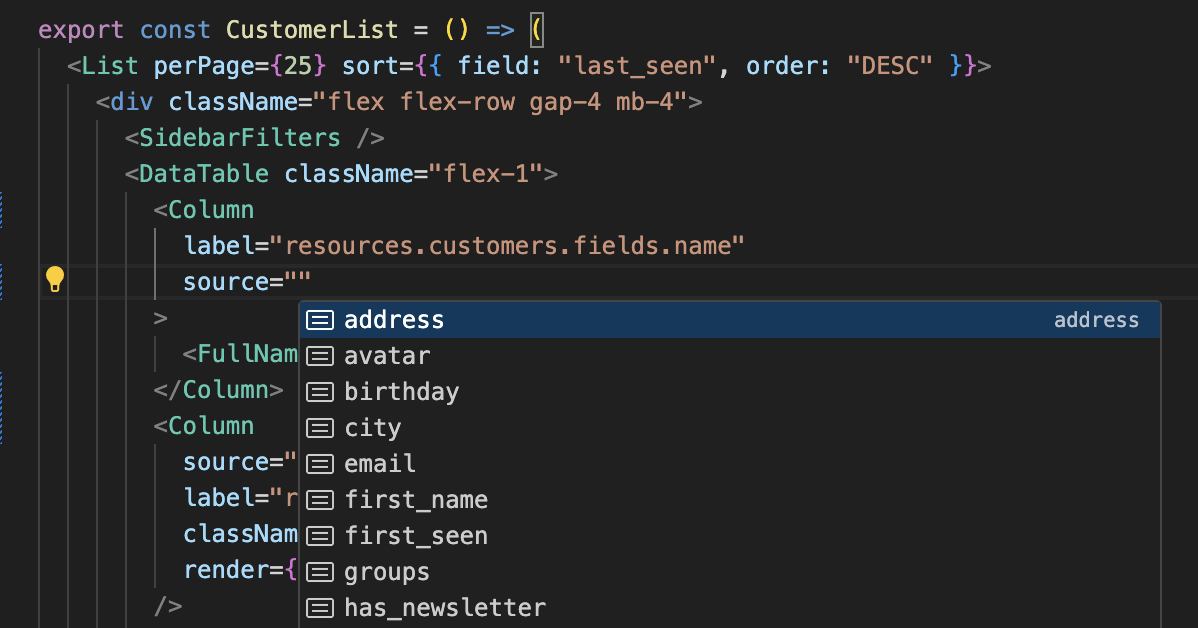Click the CustomerList constant name
Image resolution: width=1198 pixels, height=628 pixels.
(x=310, y=29)
